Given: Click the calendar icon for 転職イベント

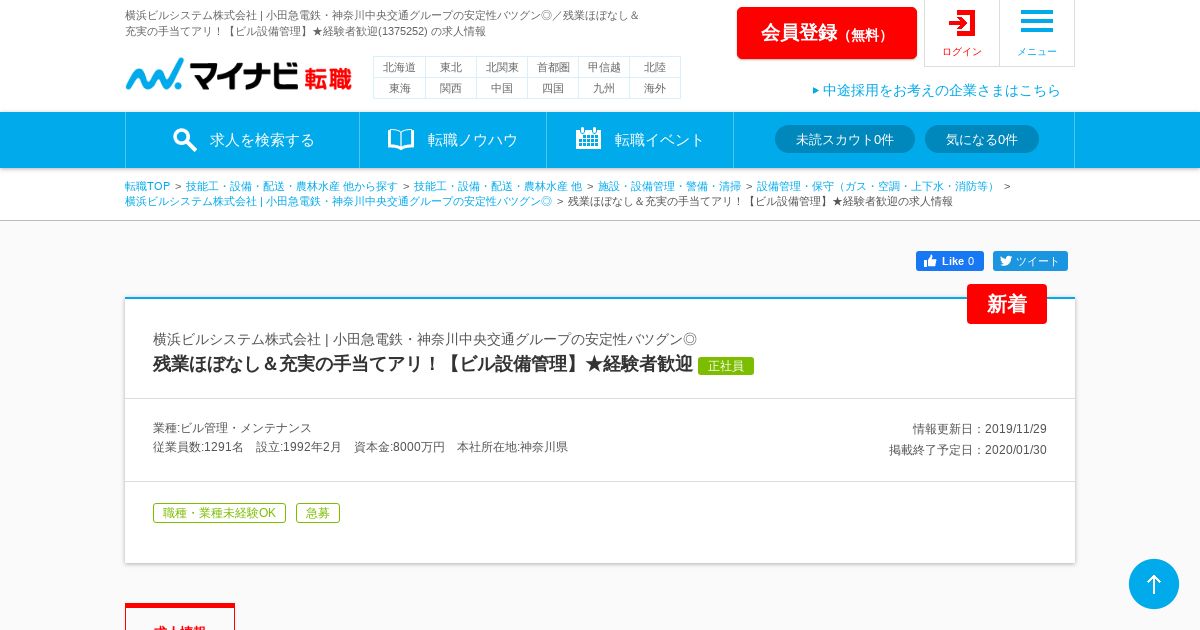Looking at the screenshot, I should coord(588,138).
